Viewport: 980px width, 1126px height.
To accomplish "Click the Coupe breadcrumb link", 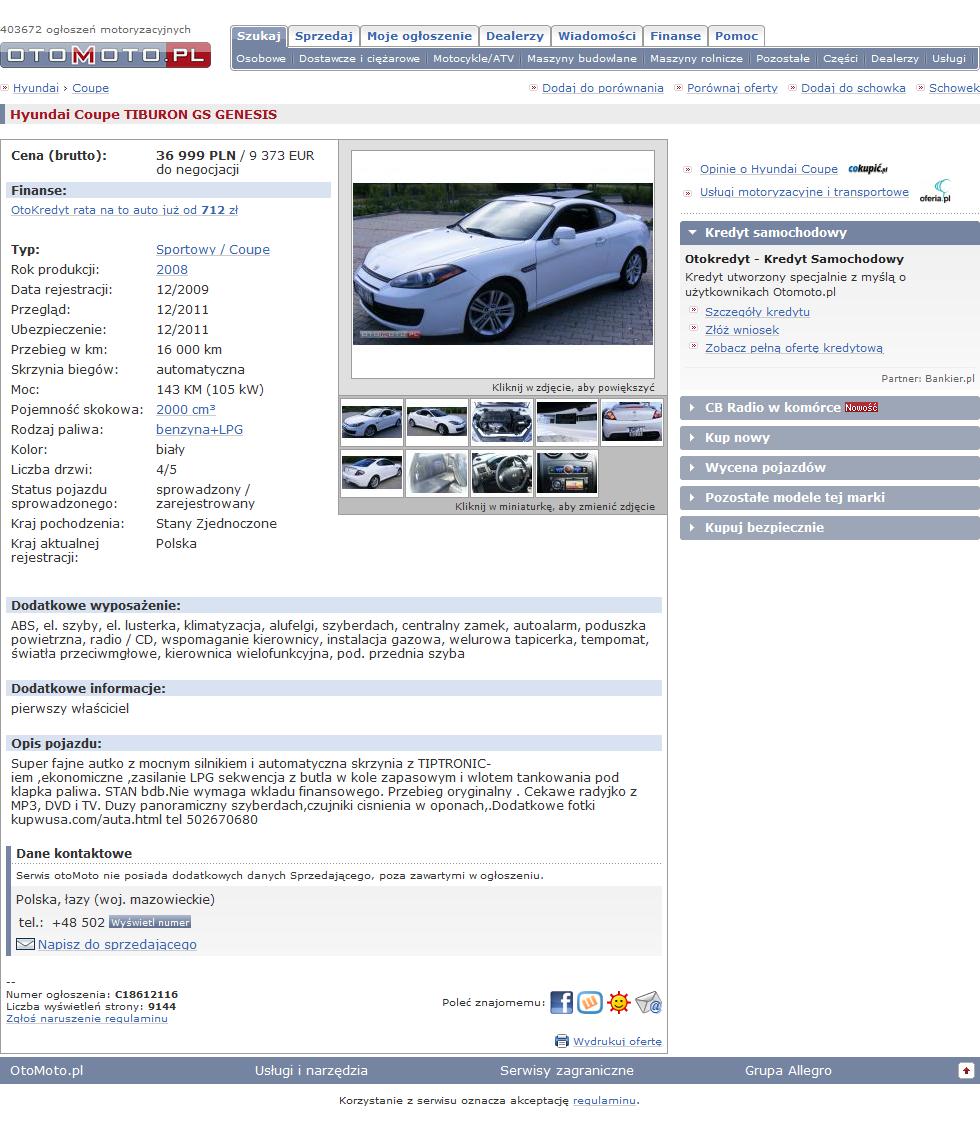I will click(90, 88).
